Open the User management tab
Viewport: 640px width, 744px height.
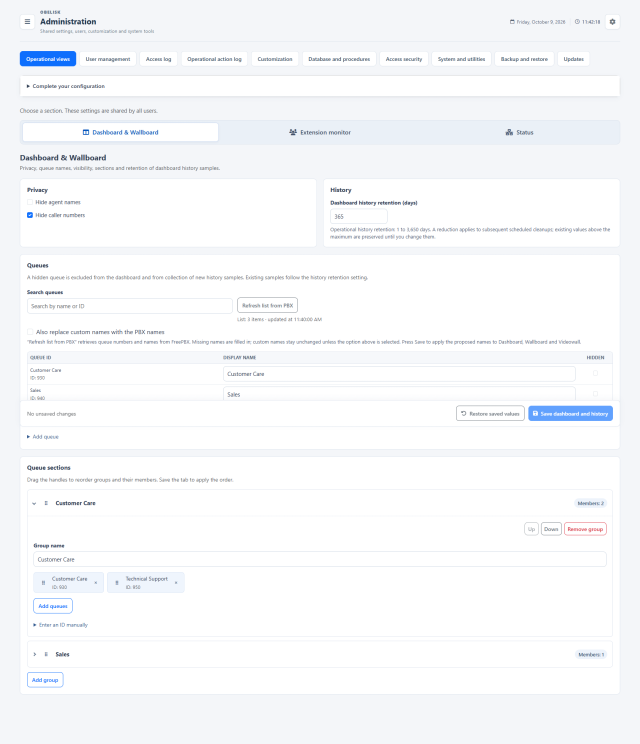click(108, 59)
